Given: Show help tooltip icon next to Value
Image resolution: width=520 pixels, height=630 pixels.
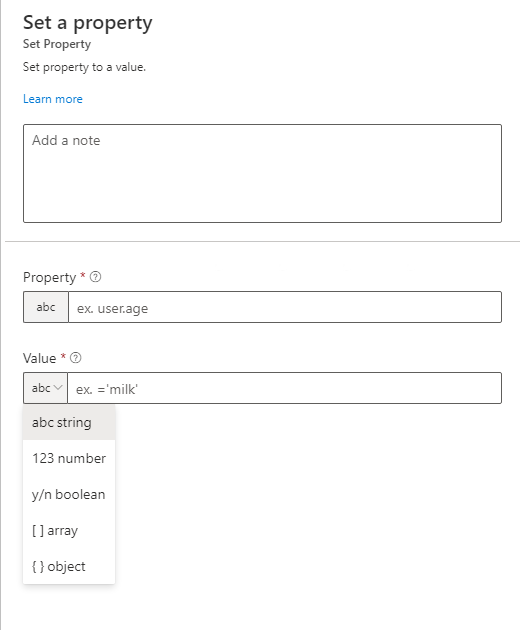Looking at the screenshot, I should (76, 358).
